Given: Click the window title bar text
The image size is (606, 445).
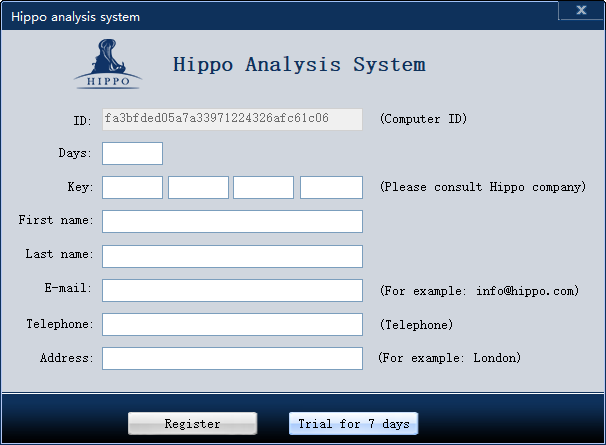Looking at the screenshot, I should tap(76, 17).
